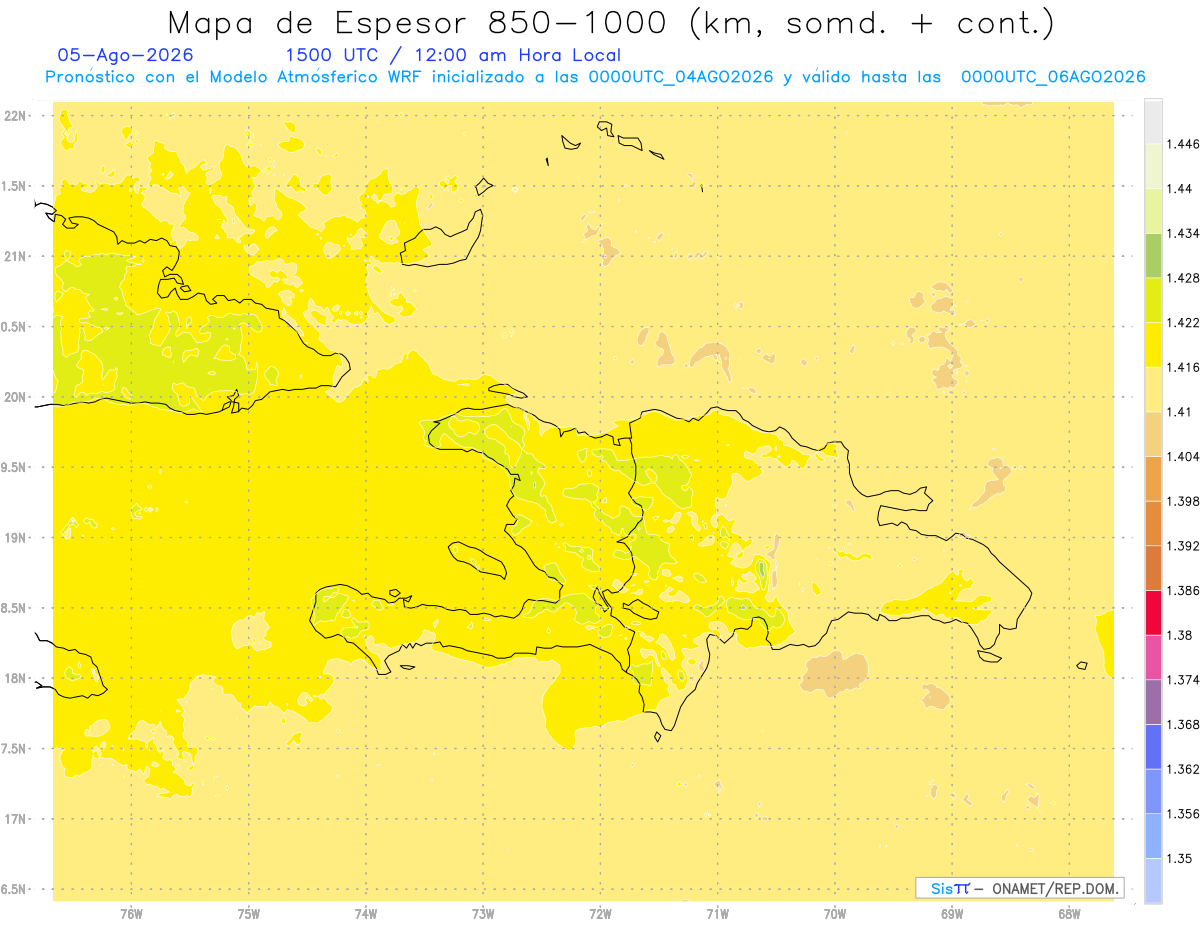
Task: Click the legend value 1.35
Action: [x=1178, y=858]
